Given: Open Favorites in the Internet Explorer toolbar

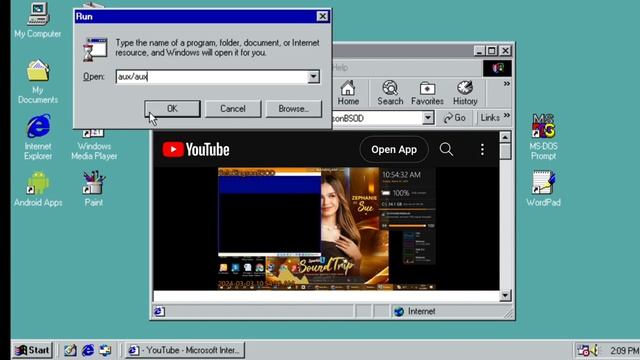Looking at the screenshot, I should click(x=427, y=93).
